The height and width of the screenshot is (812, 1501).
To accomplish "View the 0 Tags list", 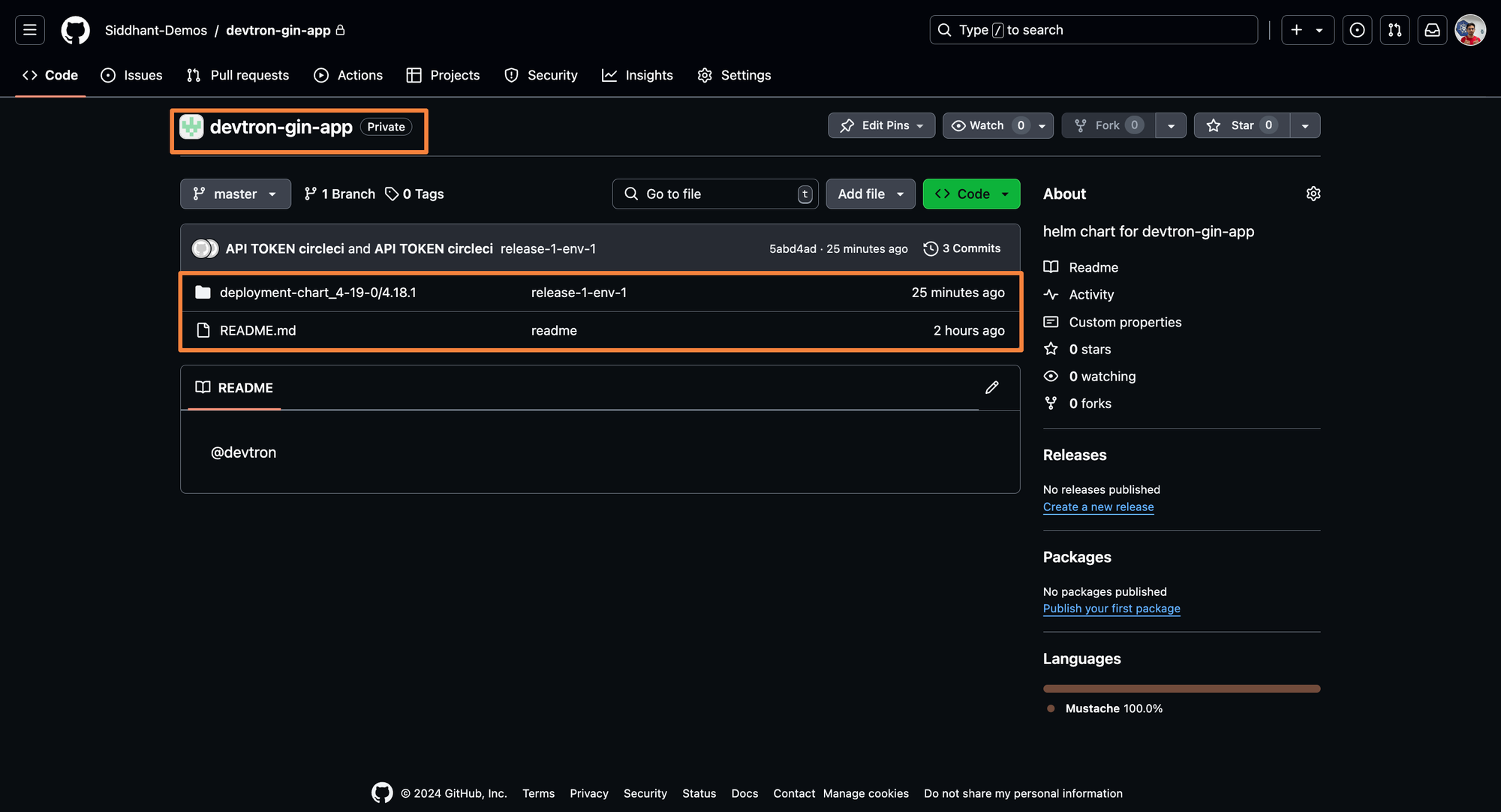I will pos(414,194).
